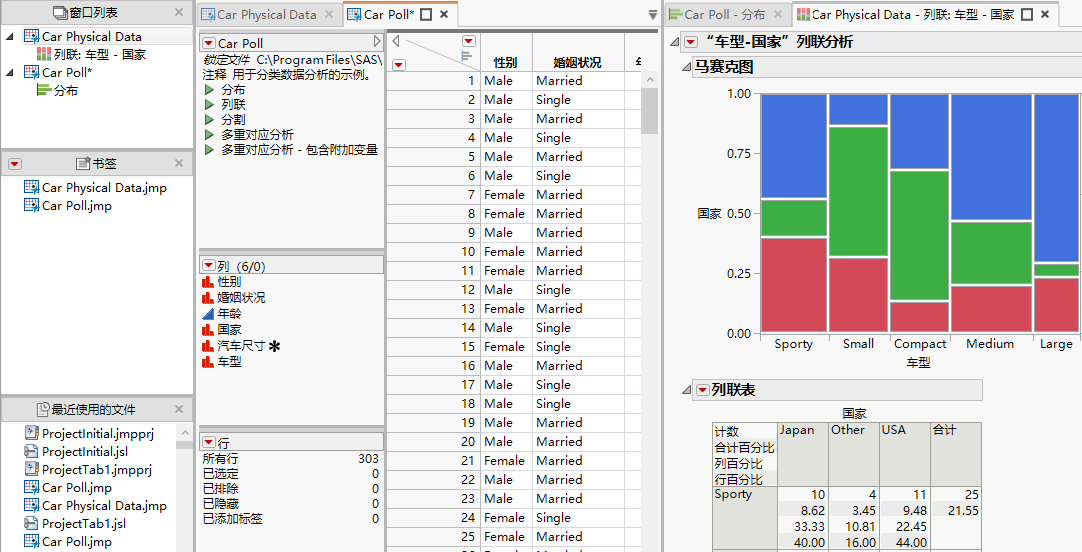Open the 列联表 red triangle menu
The width and height of the screenshot is (1082, 552).
[x=702, y=390]
